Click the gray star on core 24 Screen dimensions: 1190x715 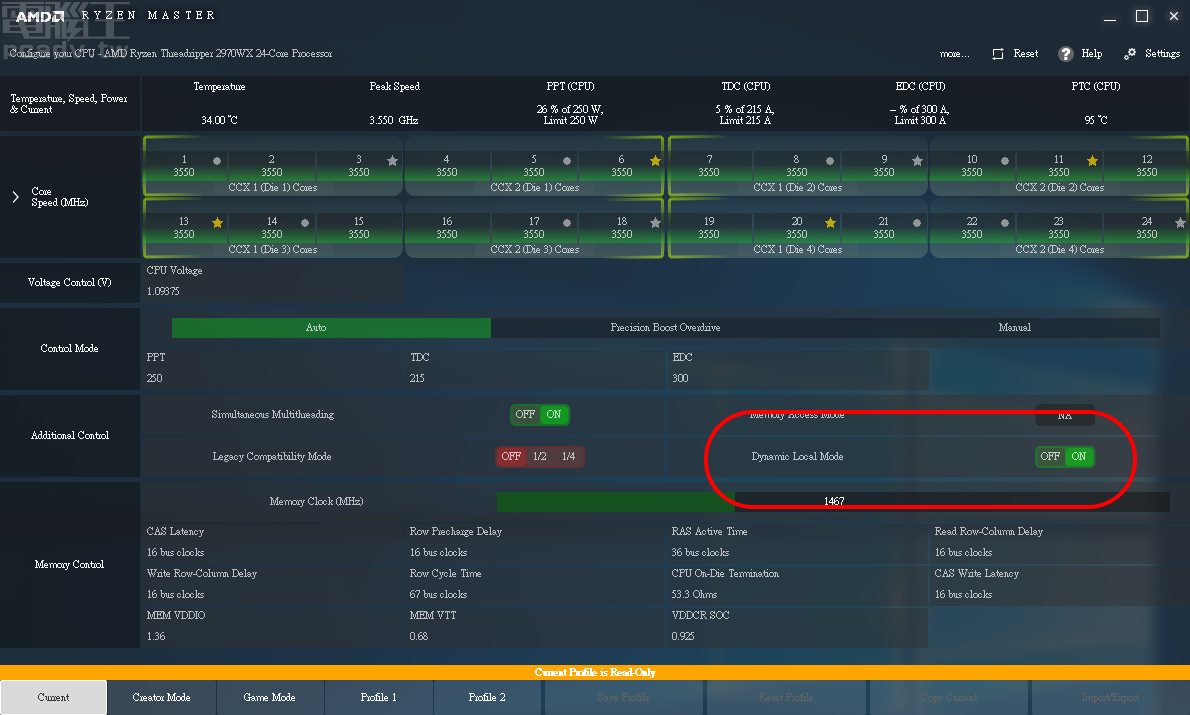(x=1180, y=223)
